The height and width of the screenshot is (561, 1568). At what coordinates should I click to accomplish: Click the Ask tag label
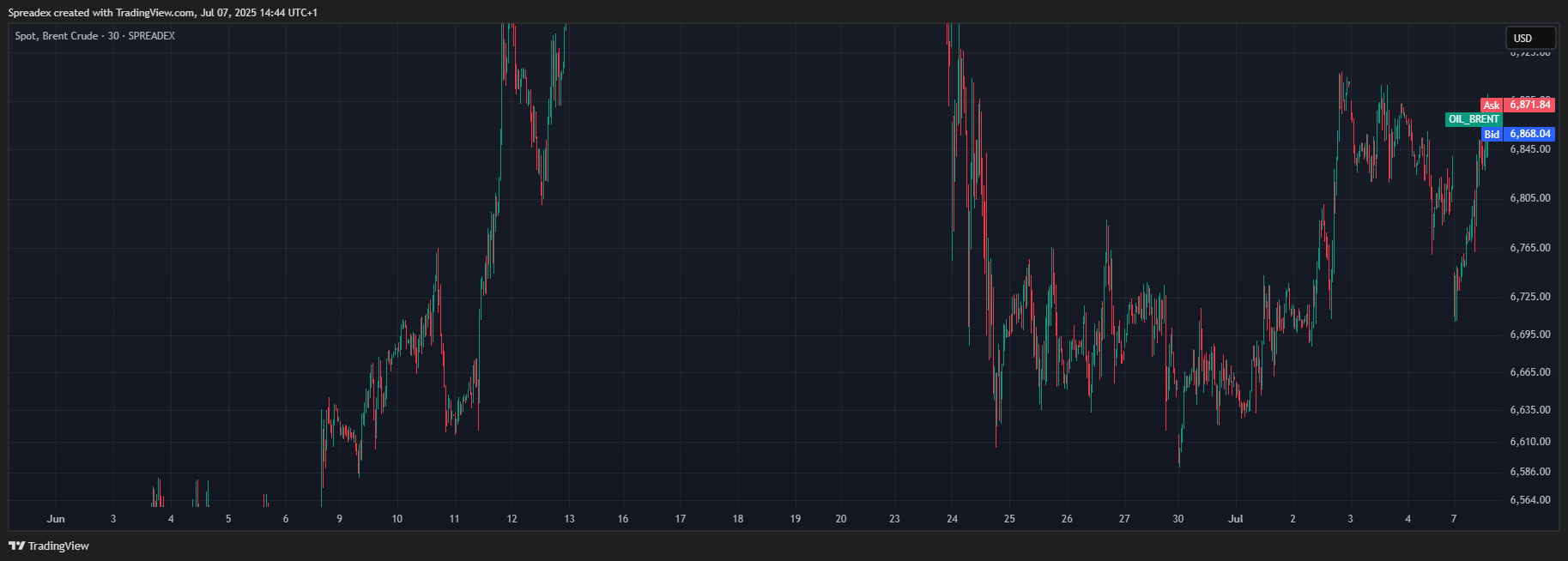point(1492,106)
